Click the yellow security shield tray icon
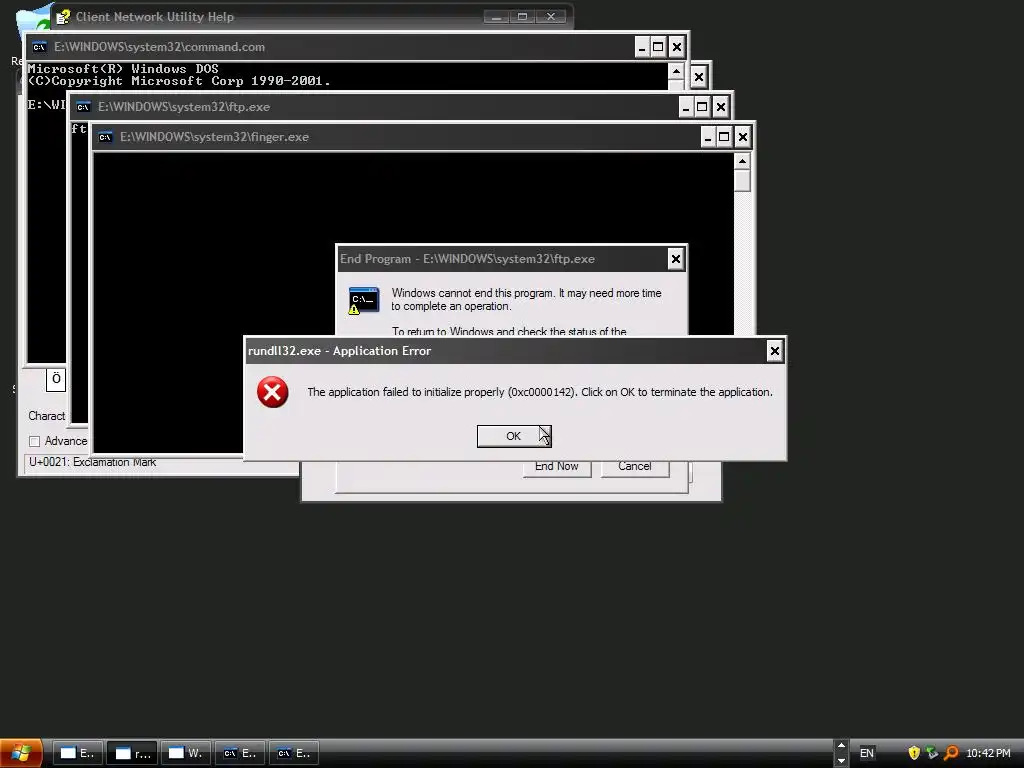The height and width of the screenshot is (768, 1024). 914,753
